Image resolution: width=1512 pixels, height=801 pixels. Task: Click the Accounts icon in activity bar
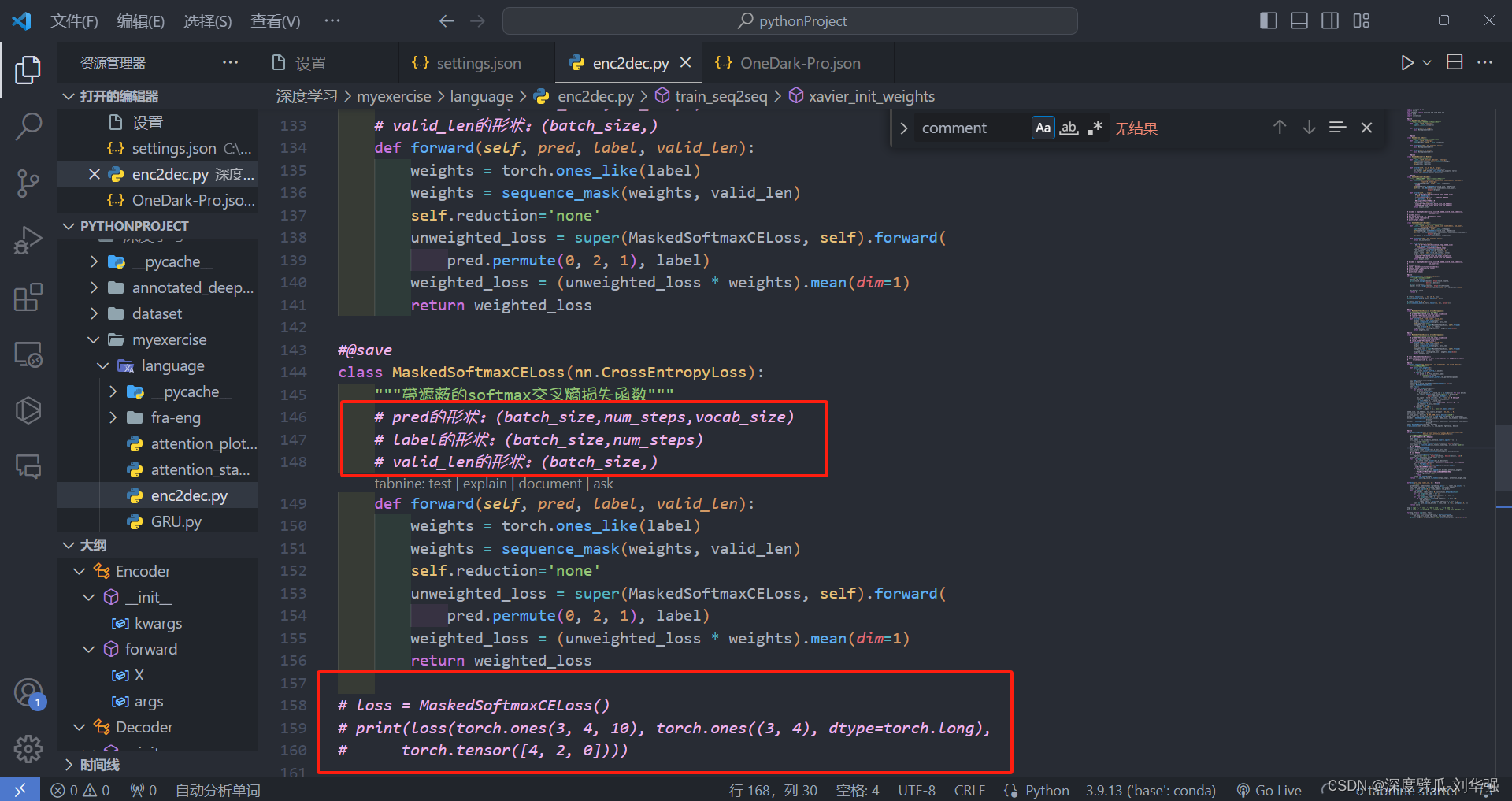28,692
